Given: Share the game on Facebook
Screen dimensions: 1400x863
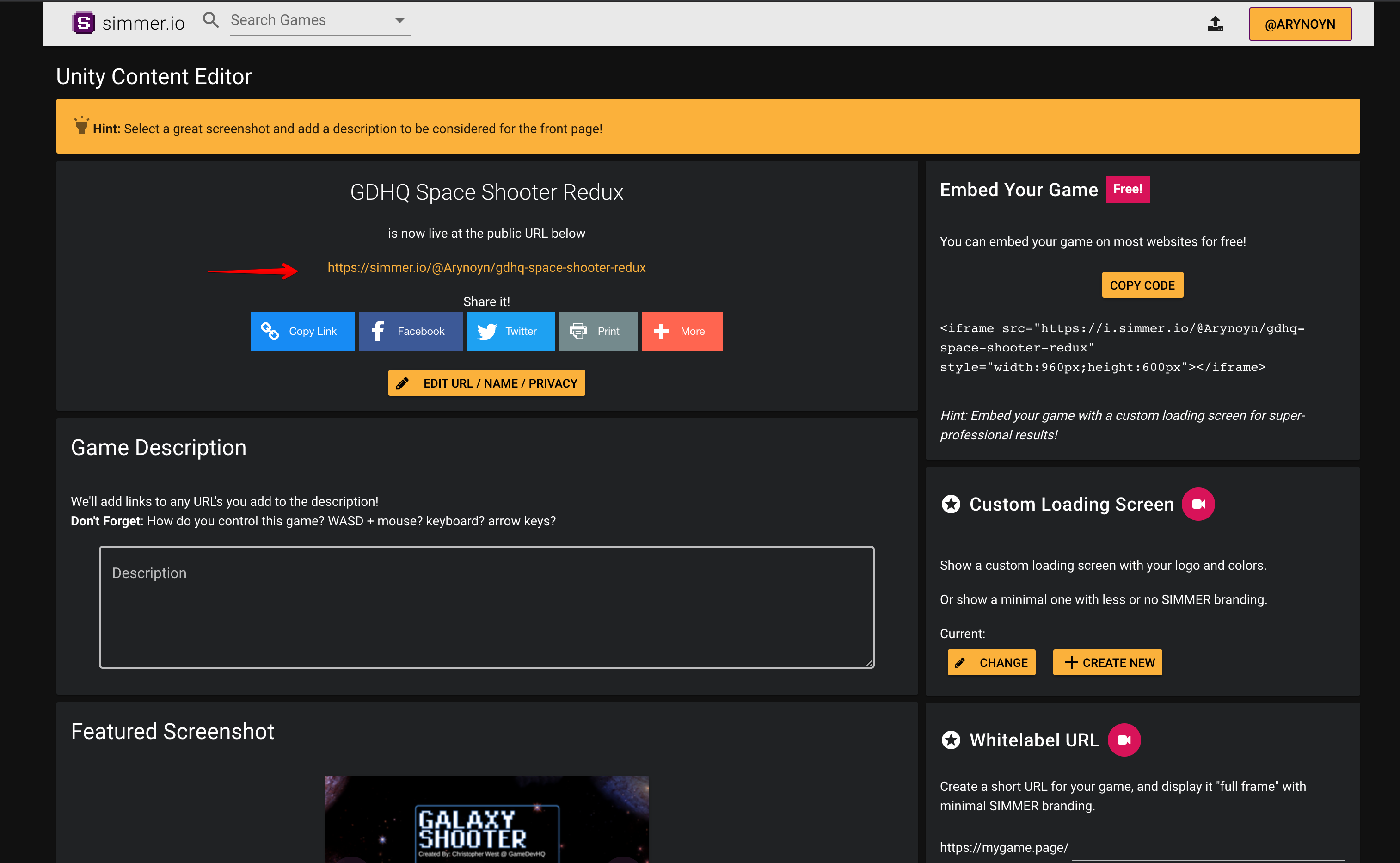Looking at the screenshot, I should click(x=411, y=331).
